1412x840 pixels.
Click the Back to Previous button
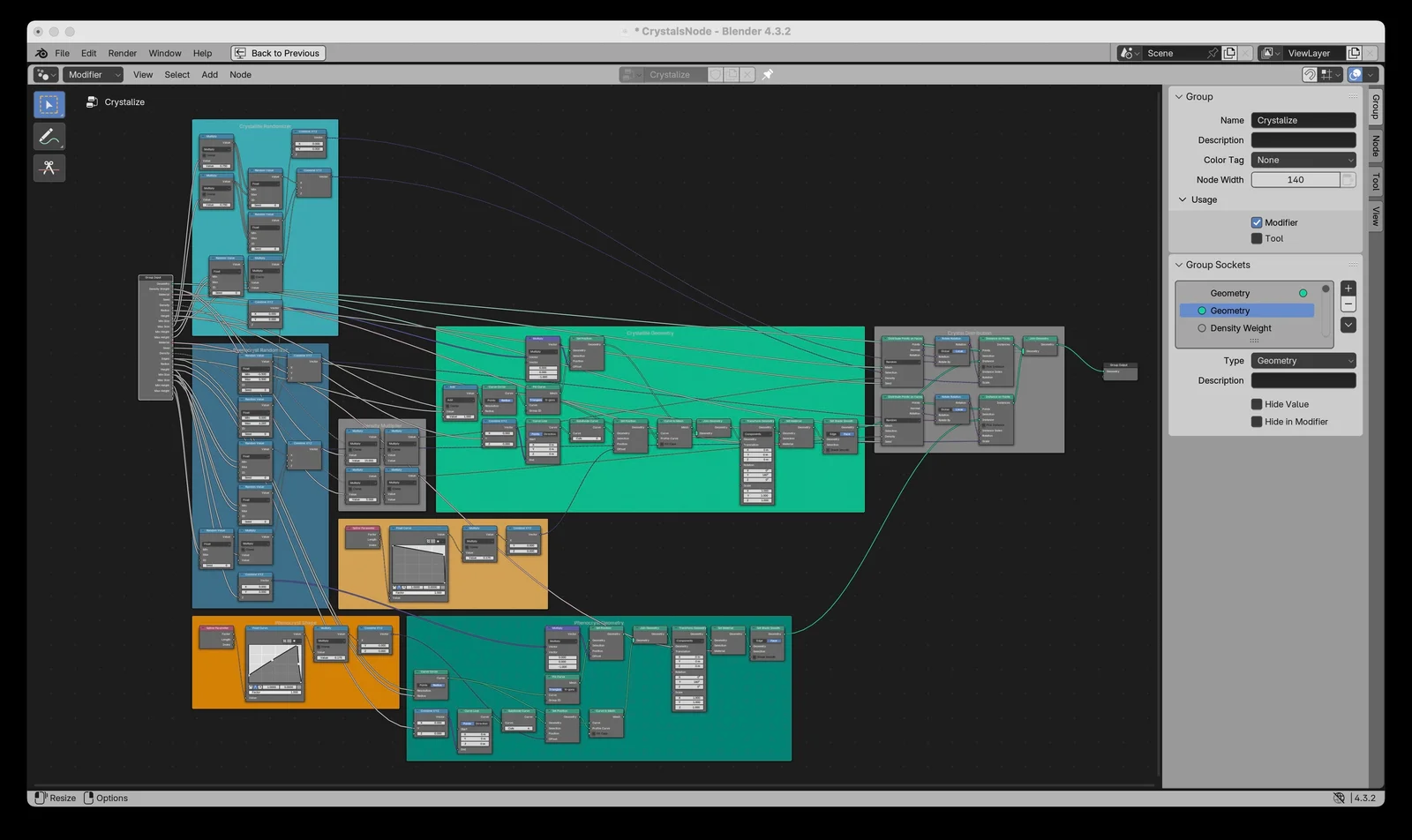[277, 53]
